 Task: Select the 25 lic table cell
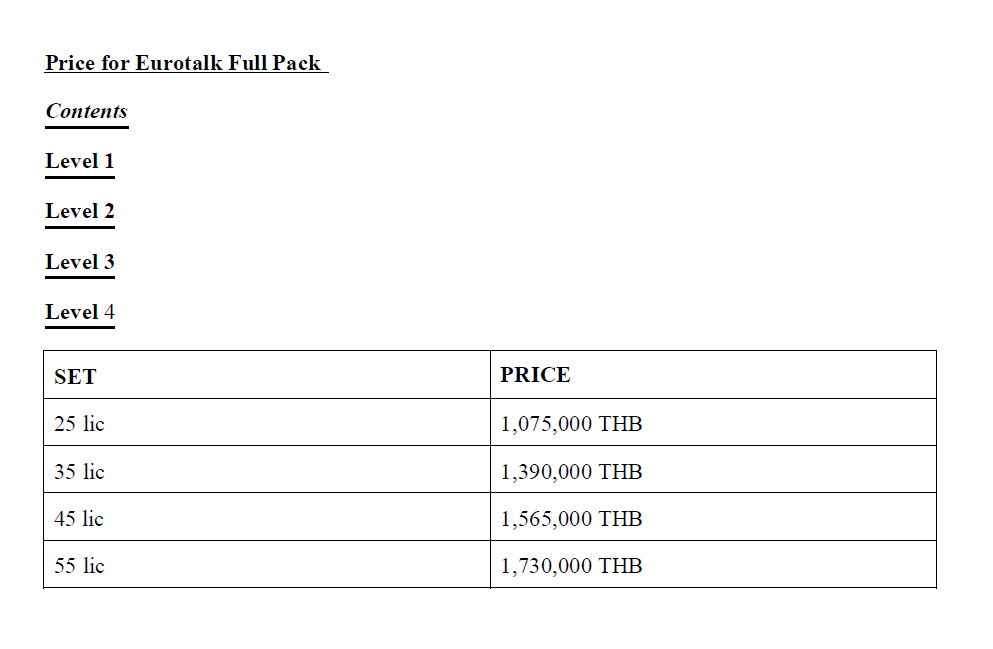tap(267, 422)
